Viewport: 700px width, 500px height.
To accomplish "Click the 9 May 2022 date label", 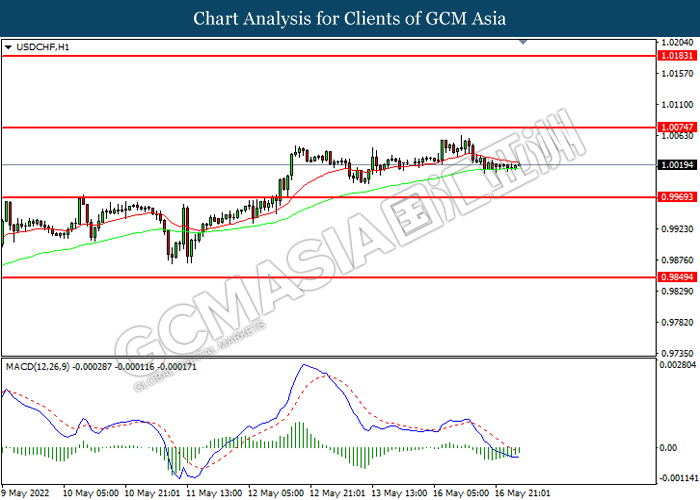I will click(x=25, y=493).
